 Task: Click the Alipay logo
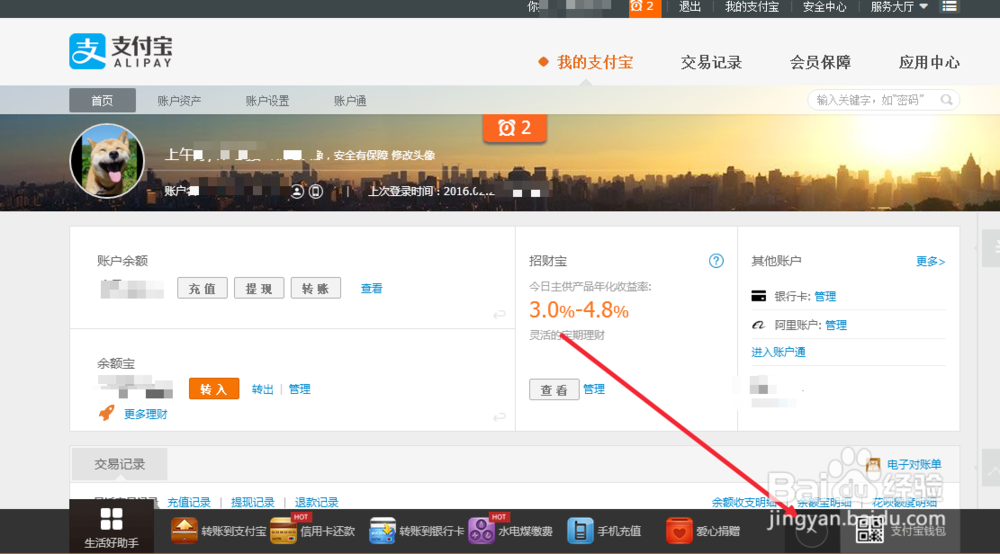121,51
